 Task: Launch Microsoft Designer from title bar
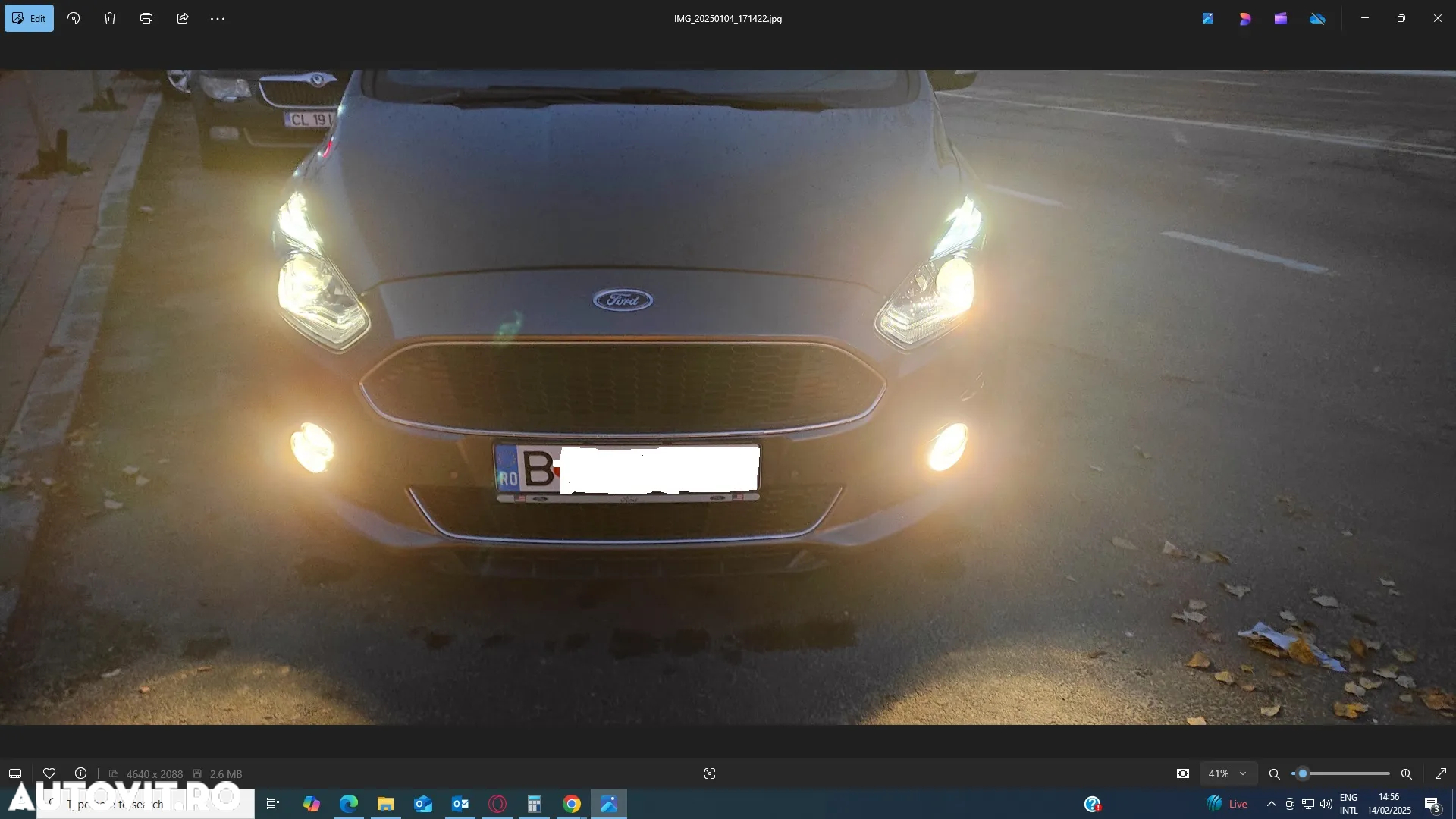(x=1244, y=18)
